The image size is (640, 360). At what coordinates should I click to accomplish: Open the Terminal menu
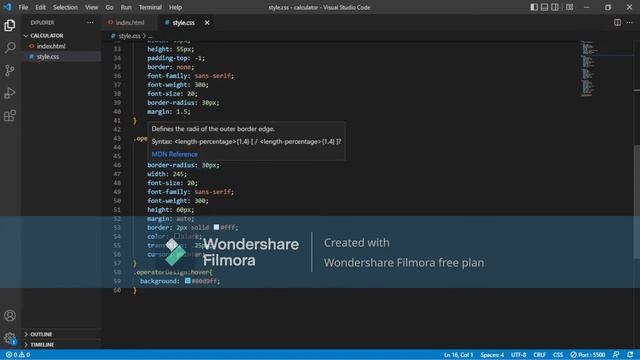(x=150, y=7)
